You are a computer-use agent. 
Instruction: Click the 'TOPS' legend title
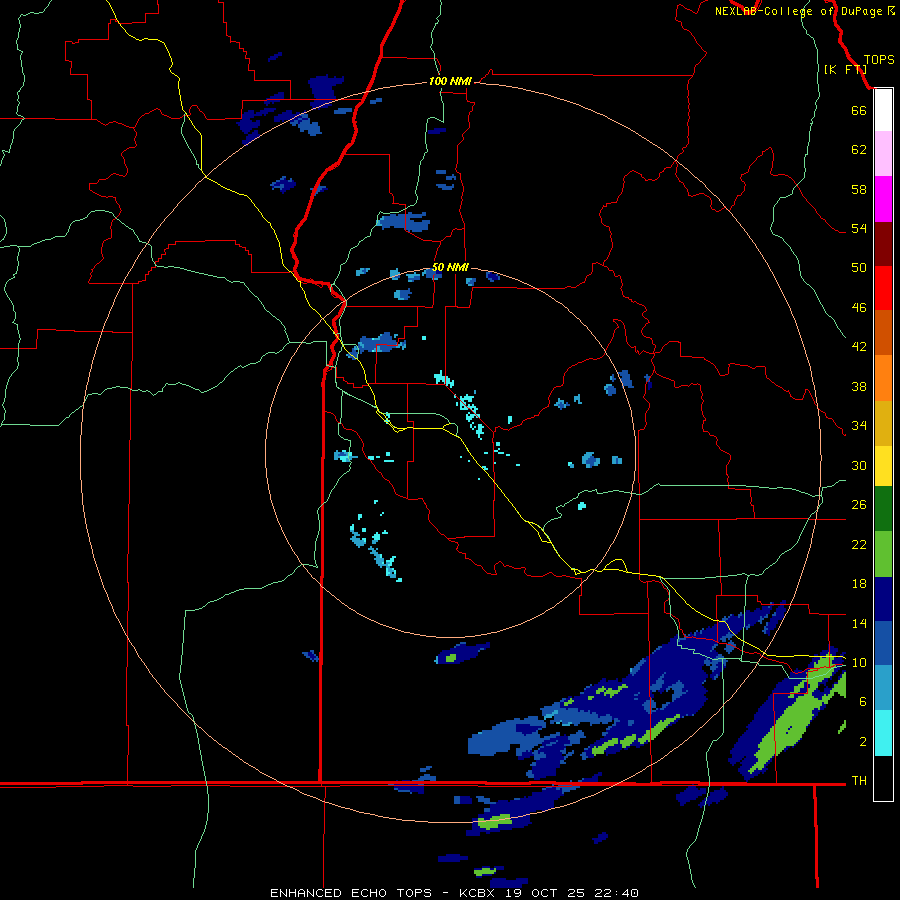(879, 60)
